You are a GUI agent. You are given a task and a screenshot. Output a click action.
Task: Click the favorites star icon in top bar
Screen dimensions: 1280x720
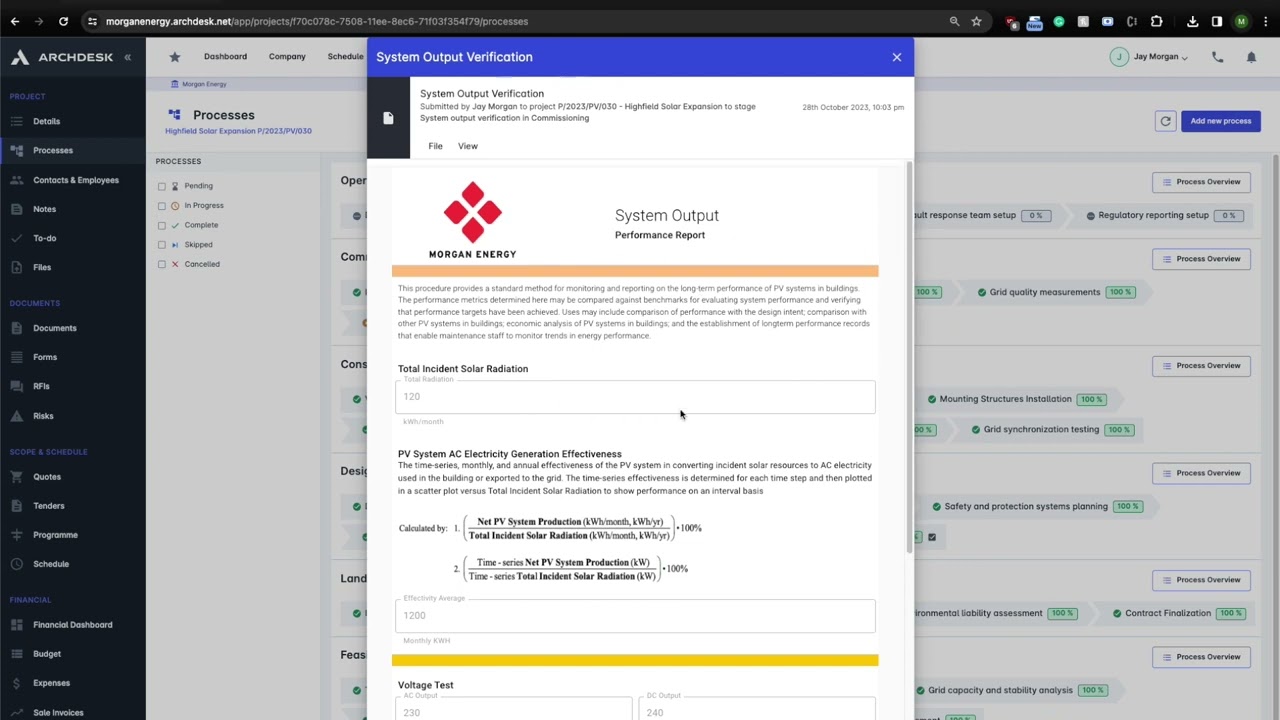pyautogui.click(x=175, y=57)
